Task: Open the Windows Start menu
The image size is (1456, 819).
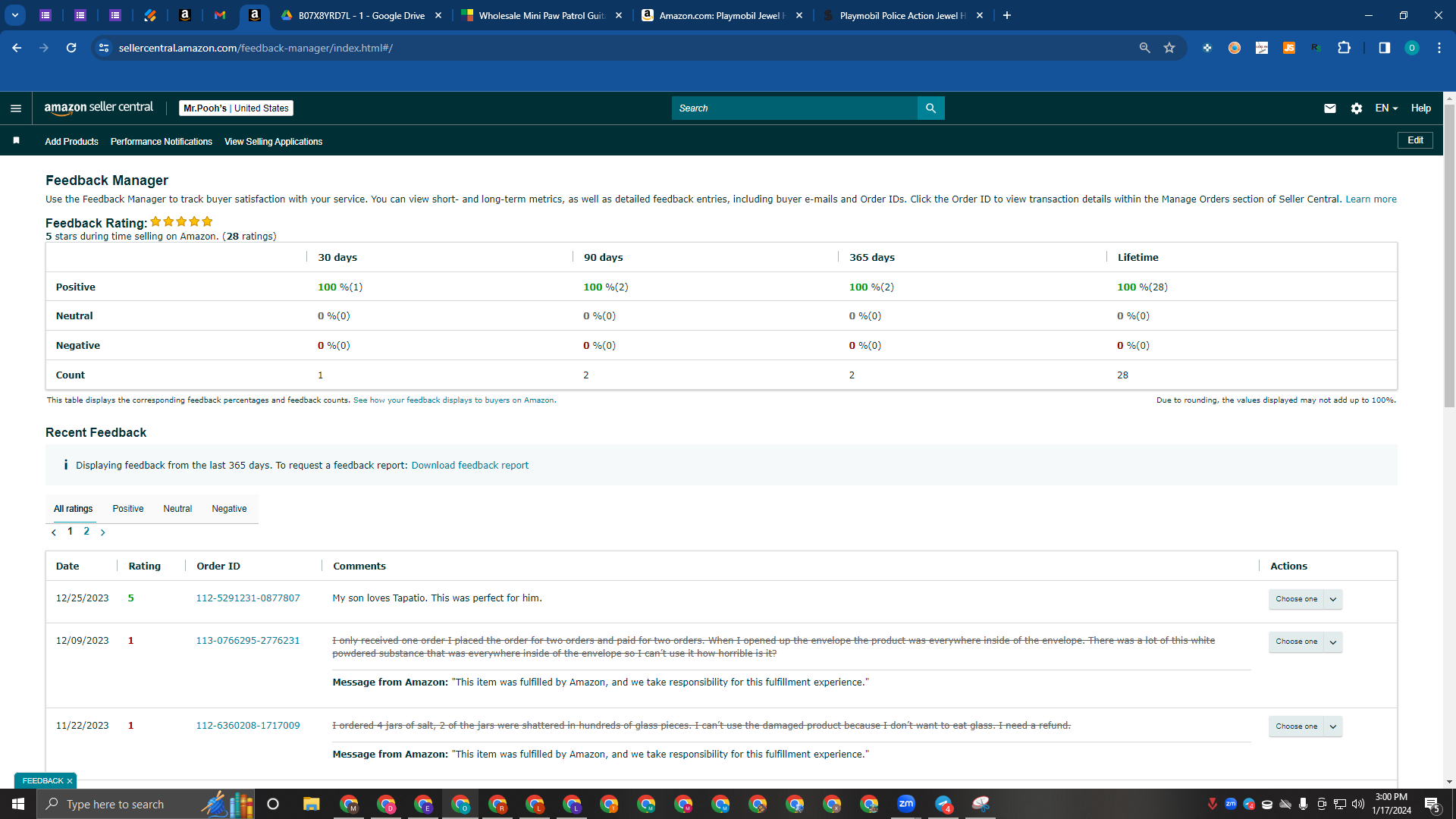Action: (18, 804)
